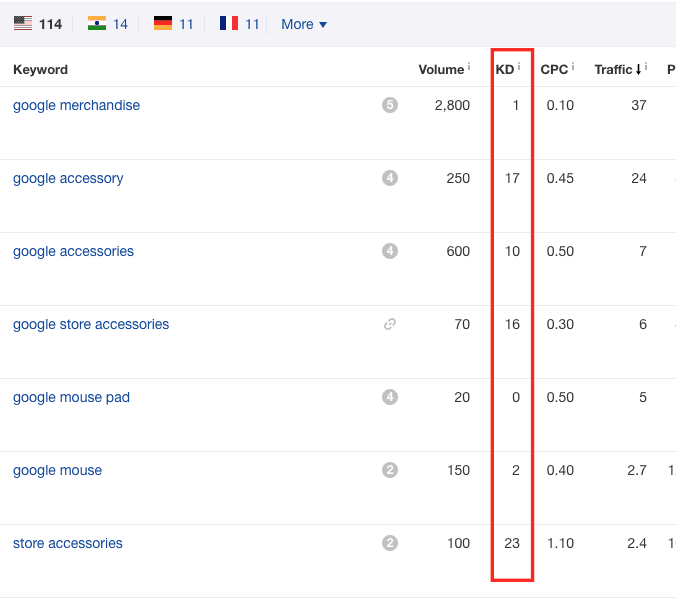This screenshot has height=603, width=676.
Task: Click the SERP features badge for google merchandise
Action: [389, 105]
